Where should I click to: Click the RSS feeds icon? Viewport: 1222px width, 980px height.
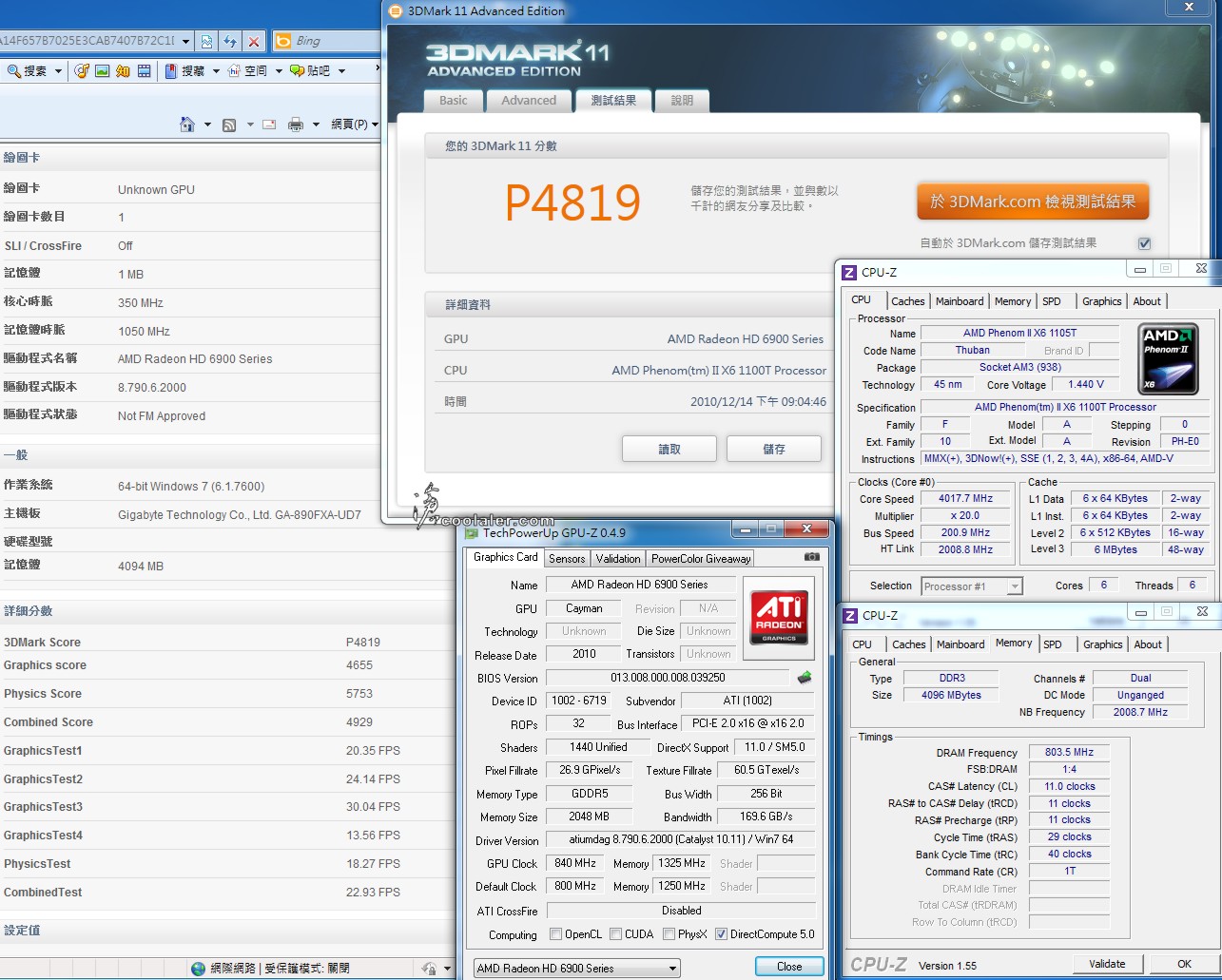(229, 125)
